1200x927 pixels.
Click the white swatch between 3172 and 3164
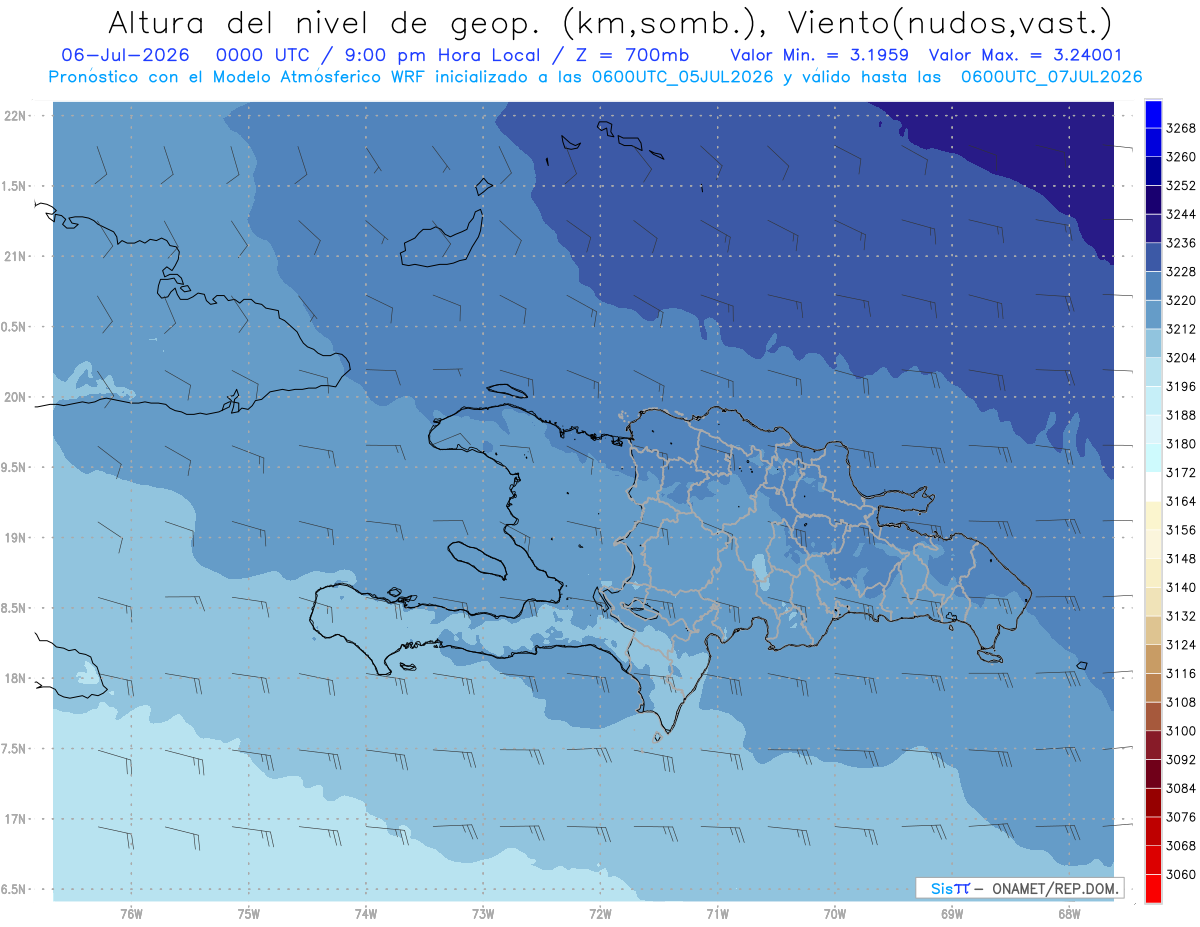point(1152,487)
